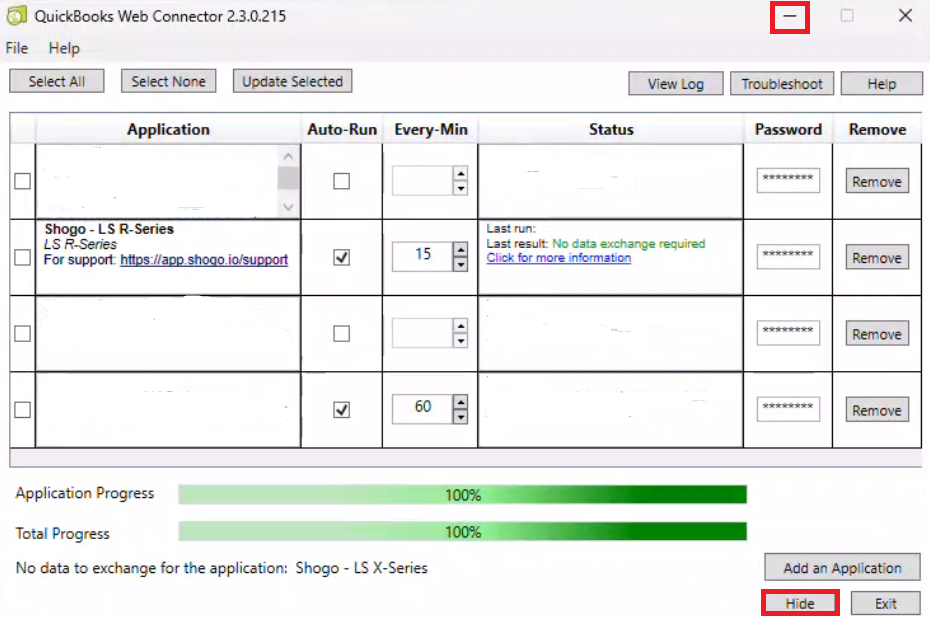Open the Help menu in the menu bar
930x617 pixels.
[x=64, y=48]
